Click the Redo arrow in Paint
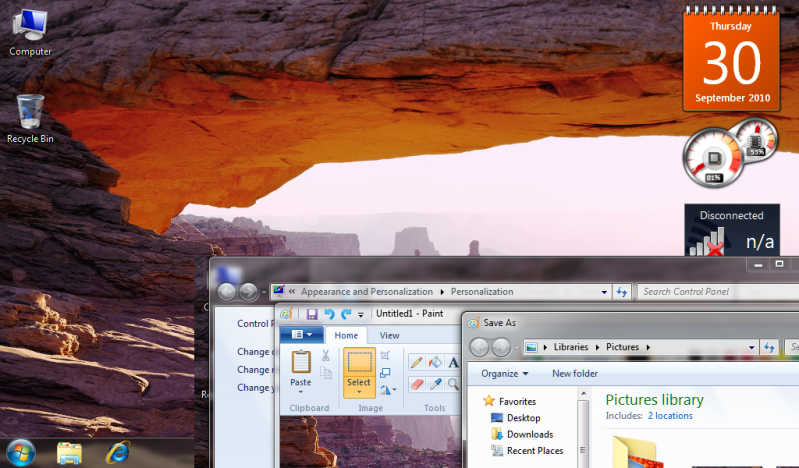 (x=346, y=315)
